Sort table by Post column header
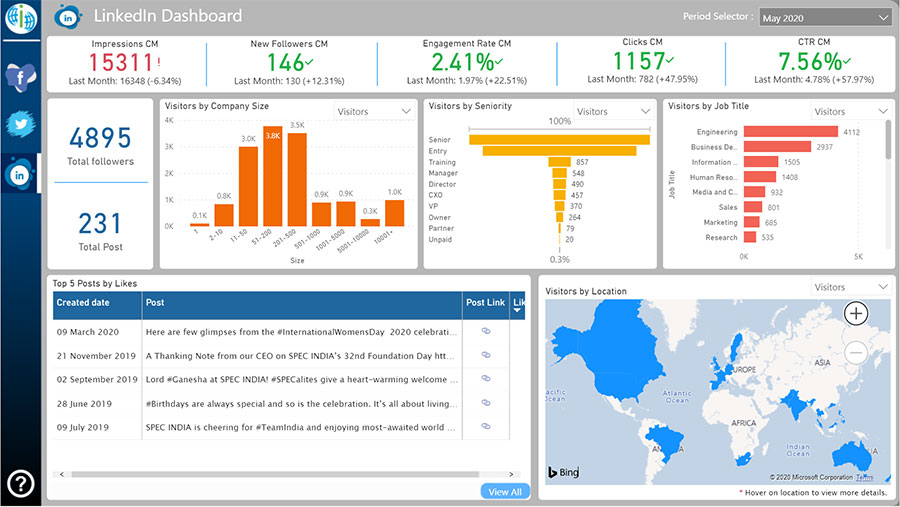The image size is (900, 507). [302, 305]
